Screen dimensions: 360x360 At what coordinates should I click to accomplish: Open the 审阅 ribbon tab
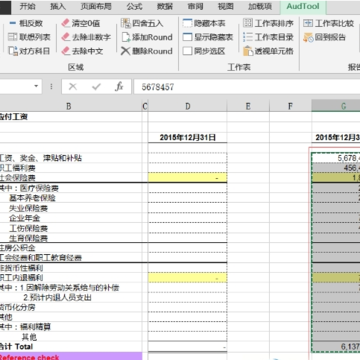click(195, 6)
